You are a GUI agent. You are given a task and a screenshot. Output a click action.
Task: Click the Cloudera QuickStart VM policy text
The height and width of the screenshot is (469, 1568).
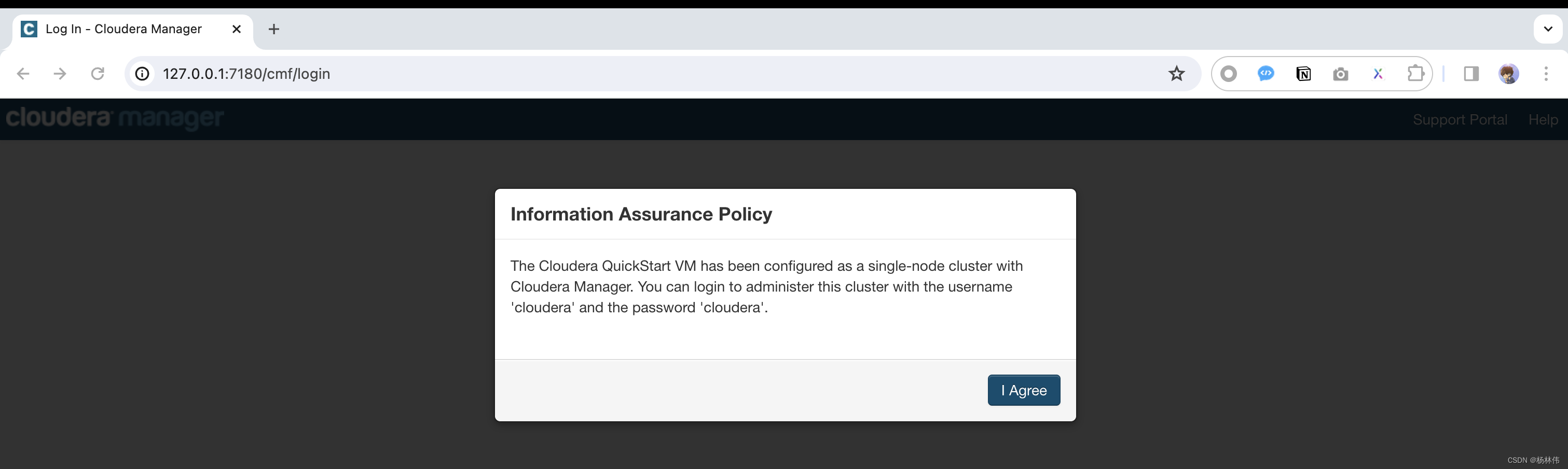(x=766, y=286)
